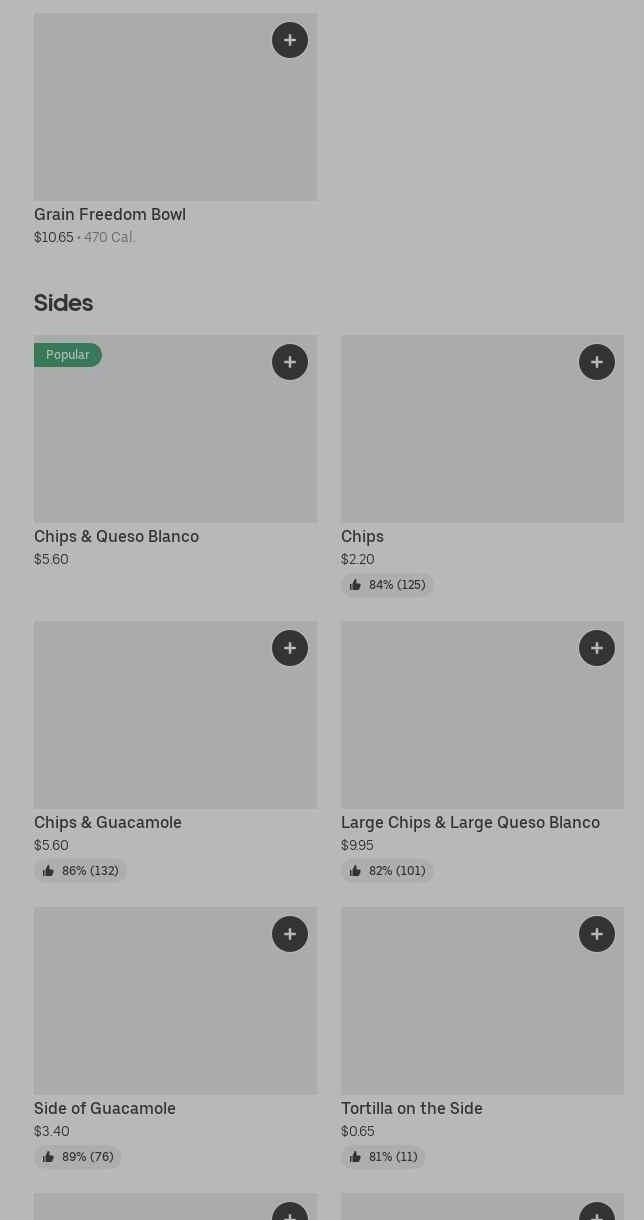Click the 86% (132) rating badge
This screenshot has width=644, height=1220.
80,871
